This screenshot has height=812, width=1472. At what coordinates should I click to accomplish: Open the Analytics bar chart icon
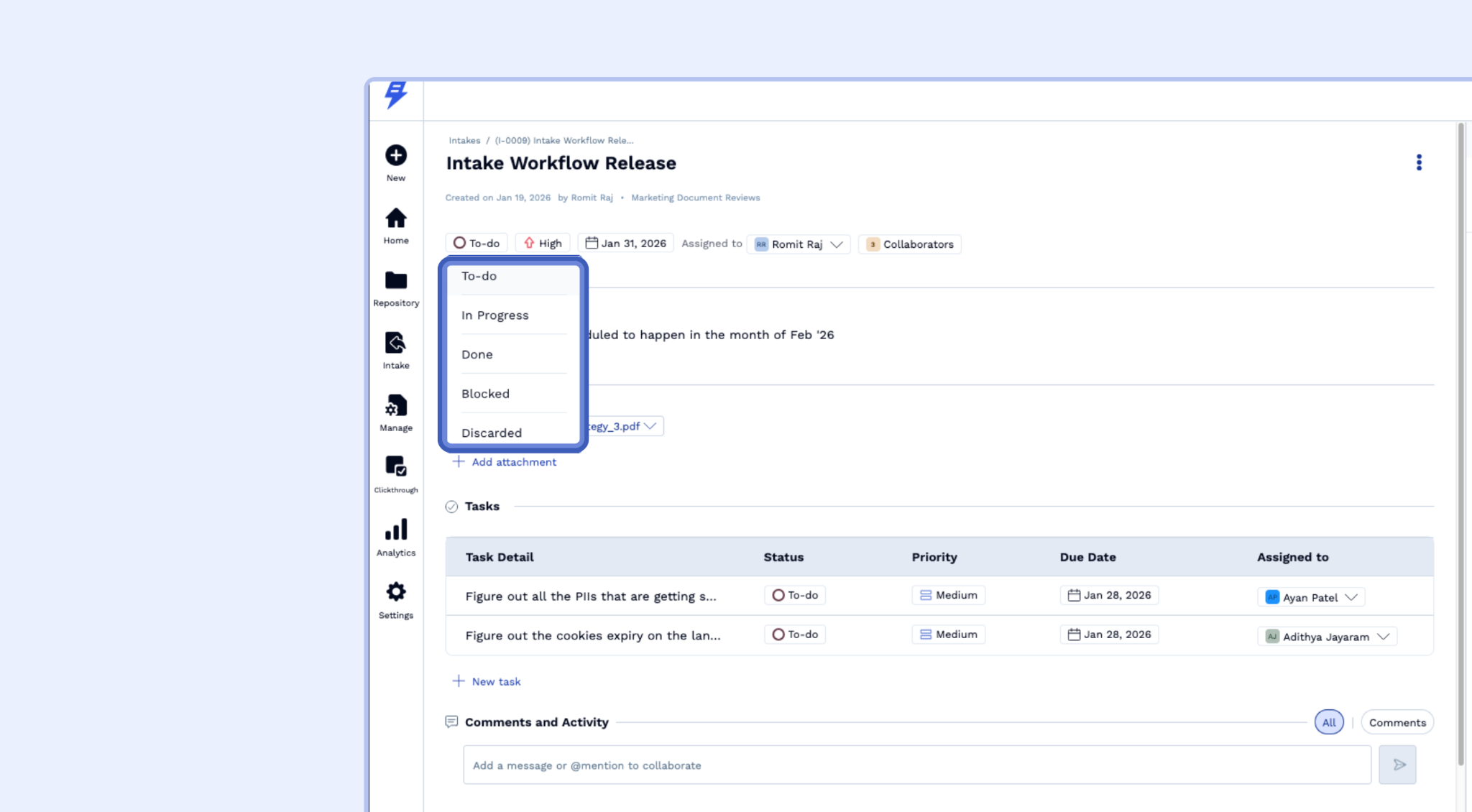pos(395,530)
